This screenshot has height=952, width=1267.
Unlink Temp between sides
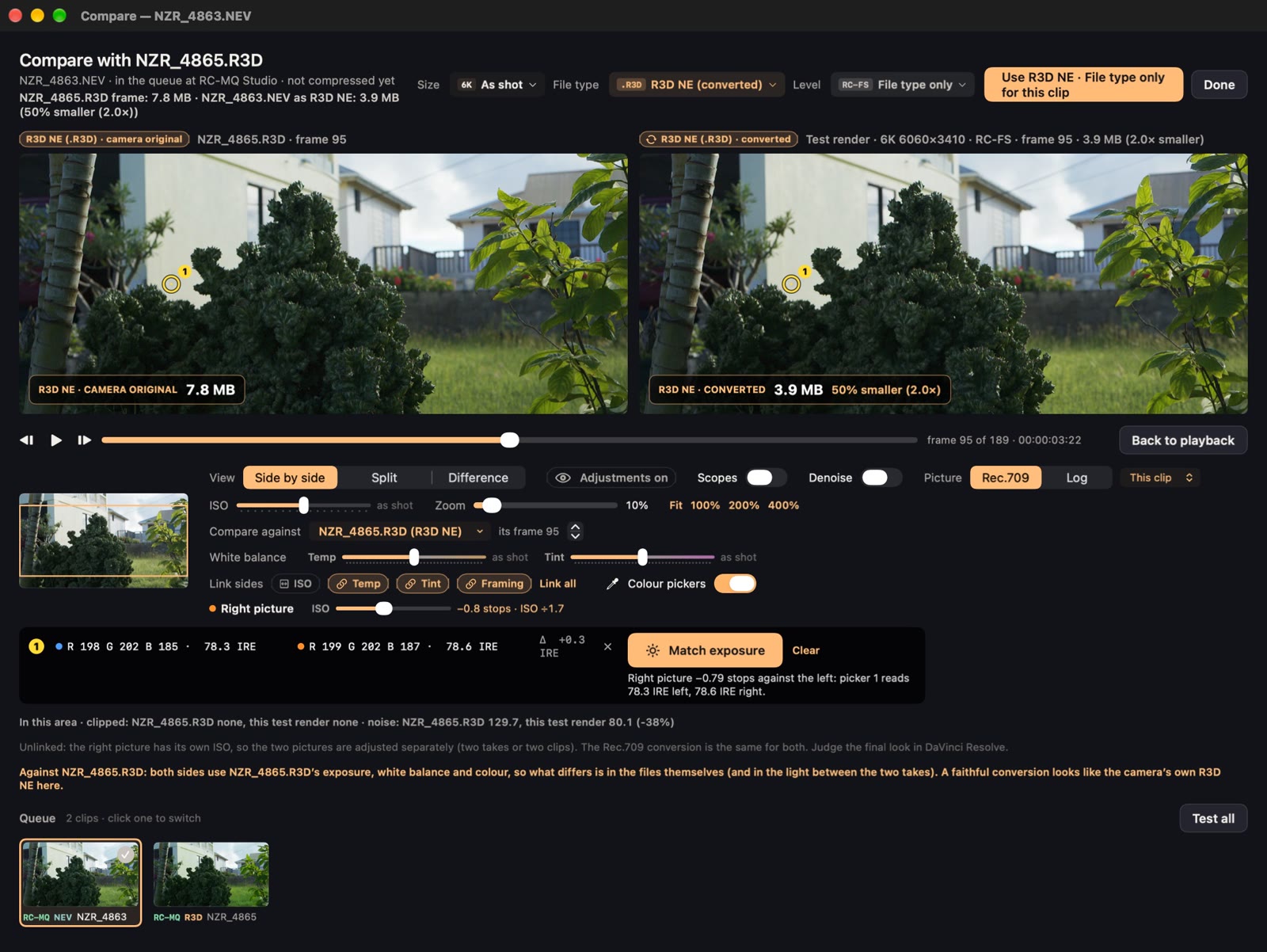[359, 584]
